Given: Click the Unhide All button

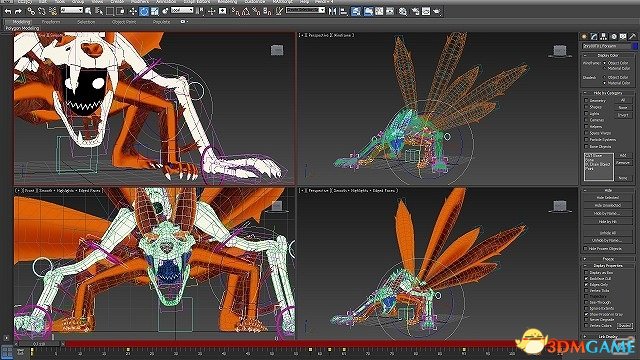Looking at the screenshot, I should pyautogui.click(x=607, y=233).
